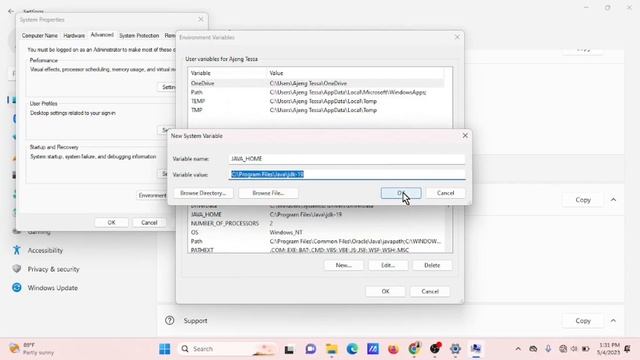Viewport: 640px width, 360px height.
Task: Click the System Properties taskbar icon
Action: click(476, 349)
